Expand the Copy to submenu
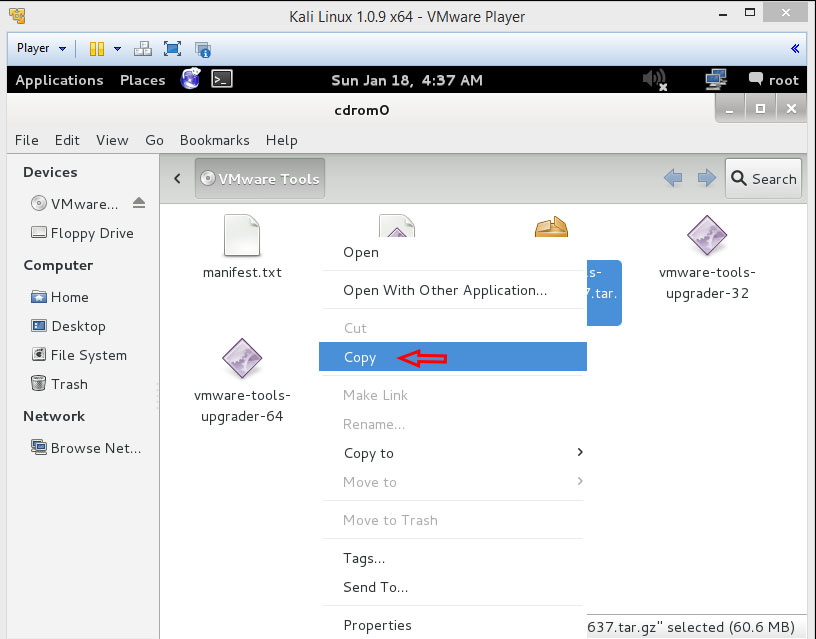The image size is (816, 639). pos(453,453)
